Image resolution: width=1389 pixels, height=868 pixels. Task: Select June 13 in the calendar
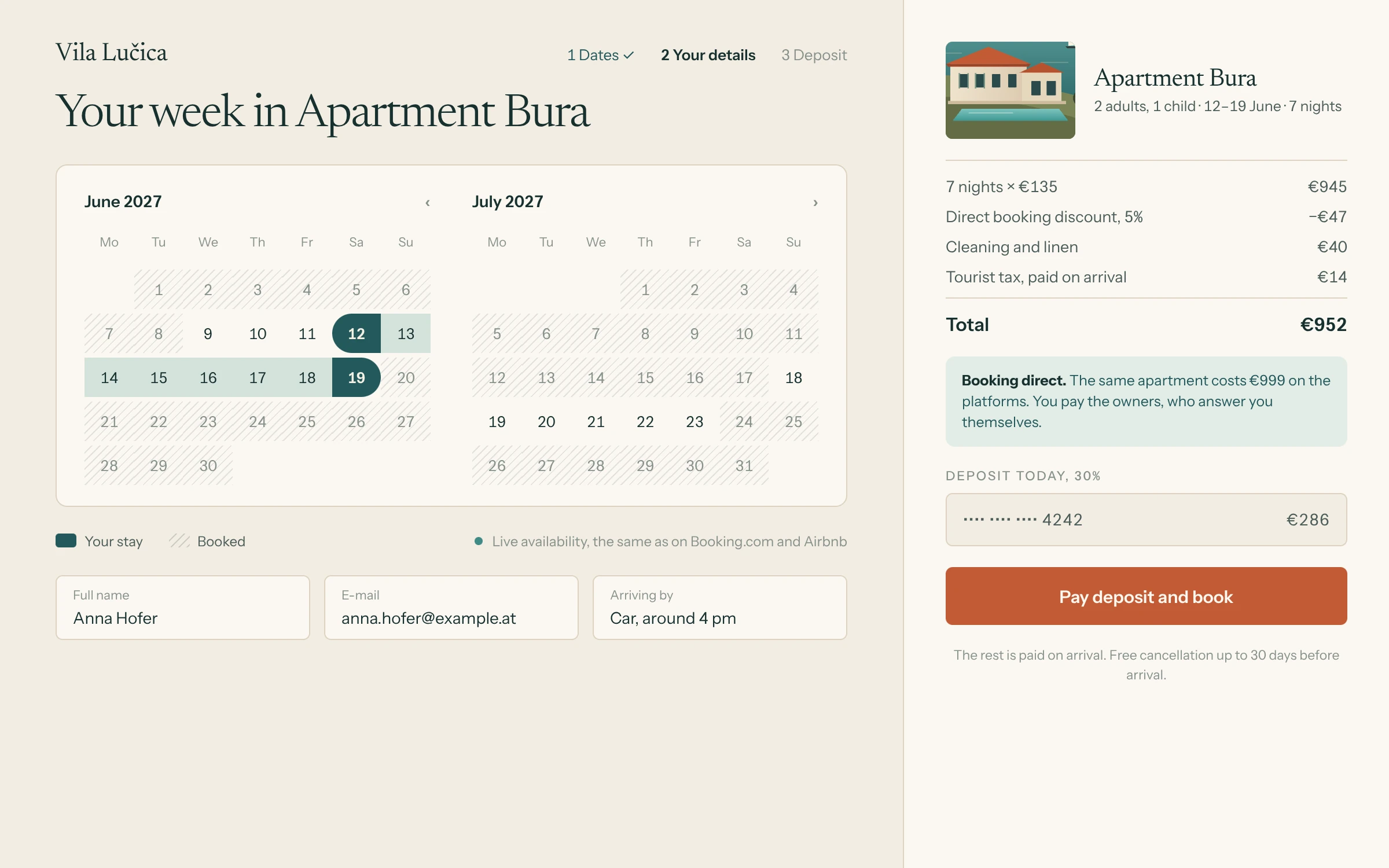coord(406,333)
